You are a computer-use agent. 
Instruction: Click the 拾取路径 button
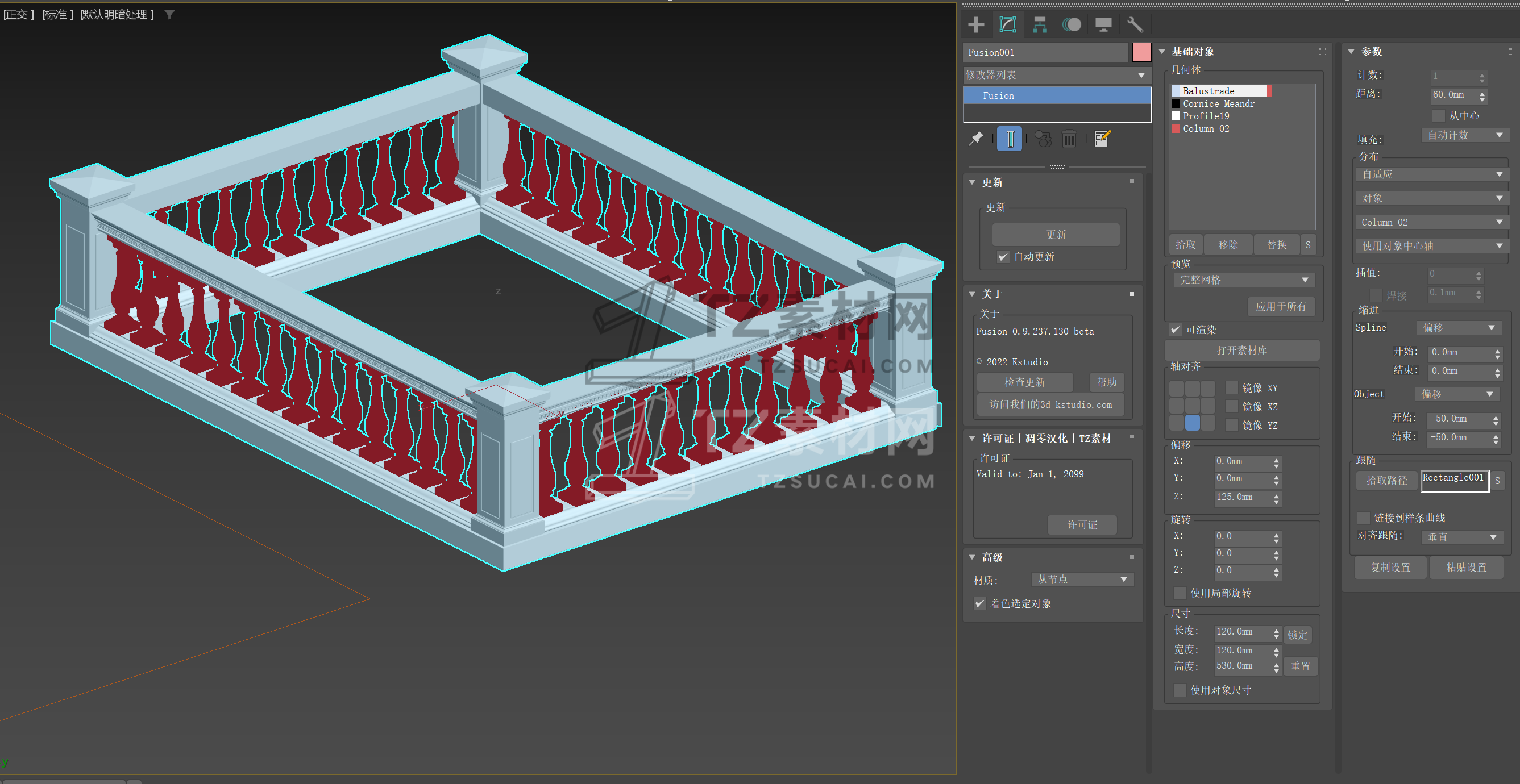[1386, 480]
